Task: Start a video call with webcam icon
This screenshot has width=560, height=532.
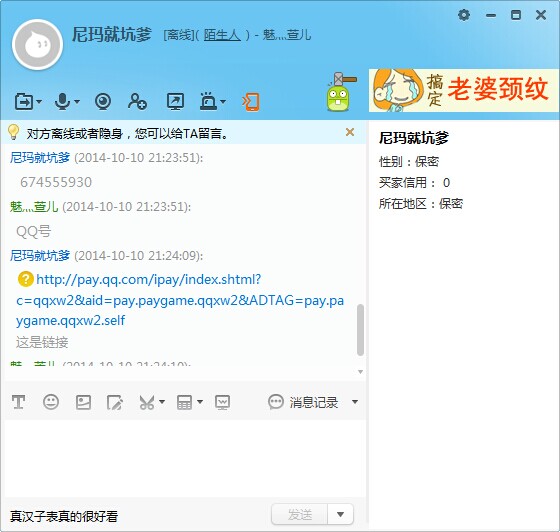Action: click(103, 102)
